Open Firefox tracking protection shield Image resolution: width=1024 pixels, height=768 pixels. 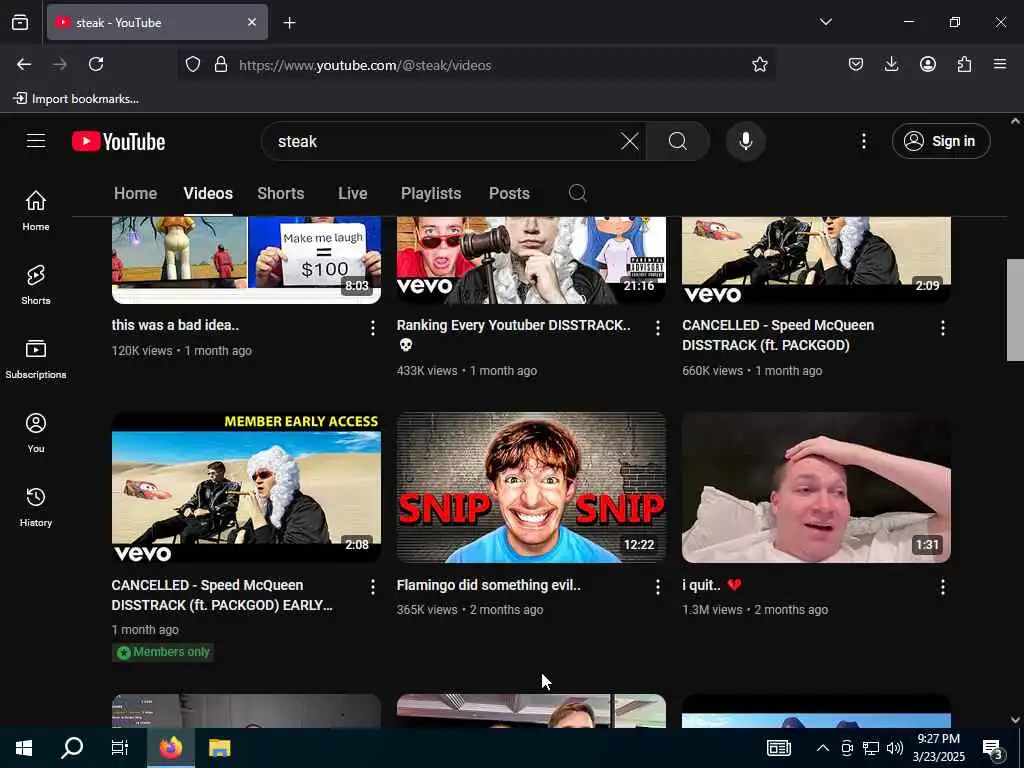pos(193,64)
